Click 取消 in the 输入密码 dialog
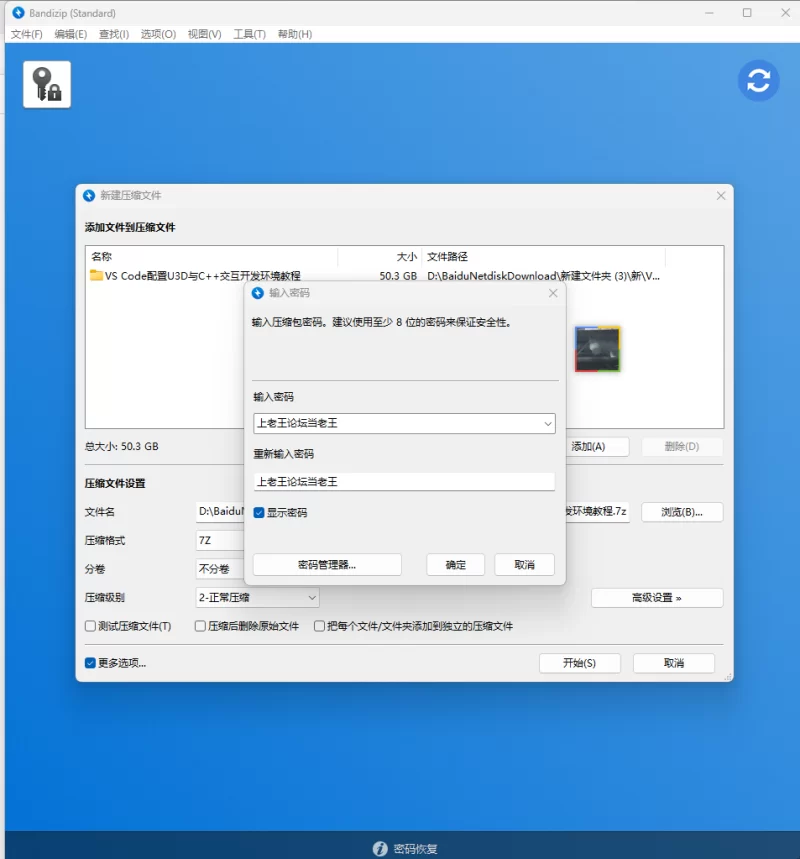The image size is (800, 859). pos(524,565)
